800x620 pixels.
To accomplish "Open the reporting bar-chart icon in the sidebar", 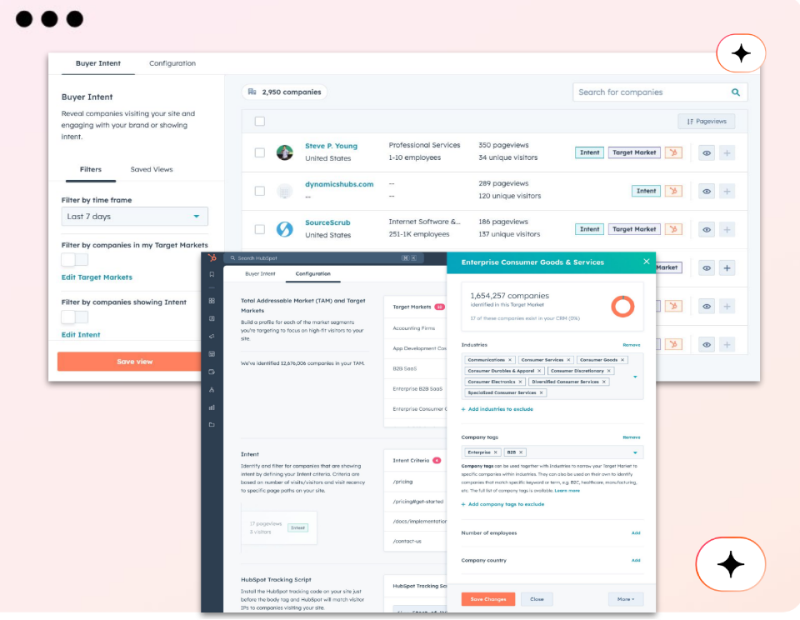I will [212, 407].
